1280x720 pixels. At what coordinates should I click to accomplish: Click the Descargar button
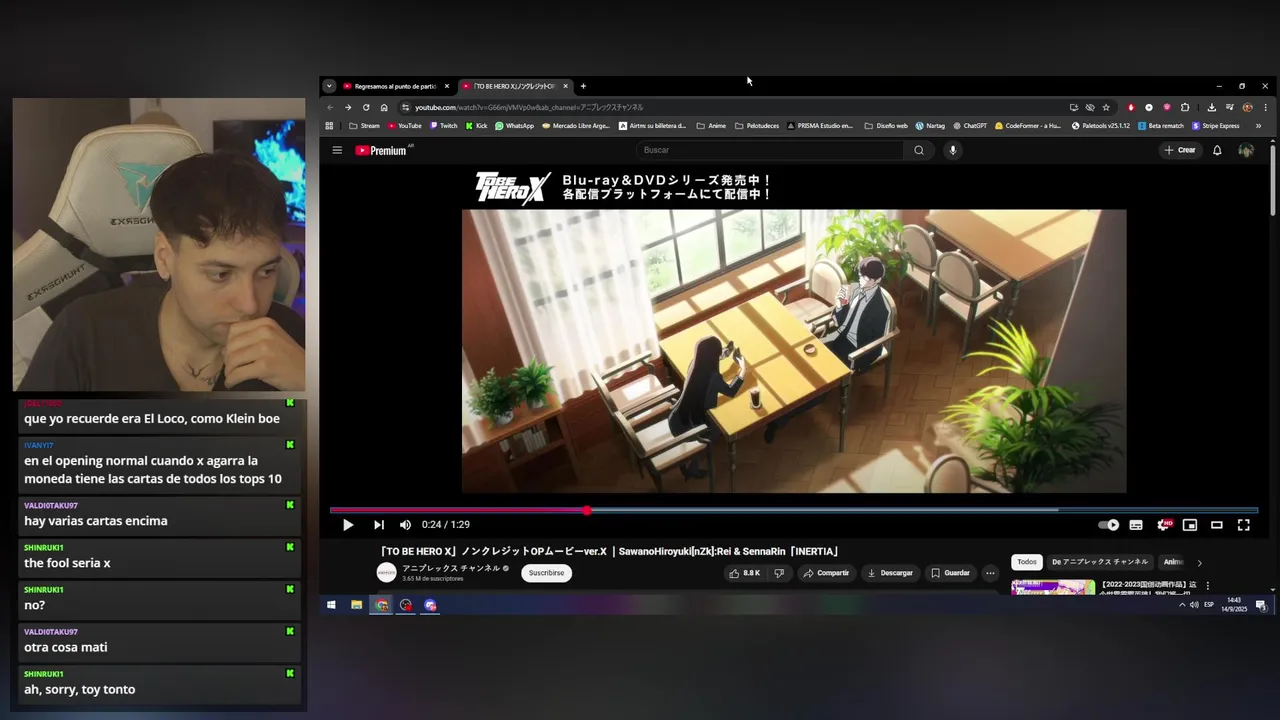pos(890,573)
